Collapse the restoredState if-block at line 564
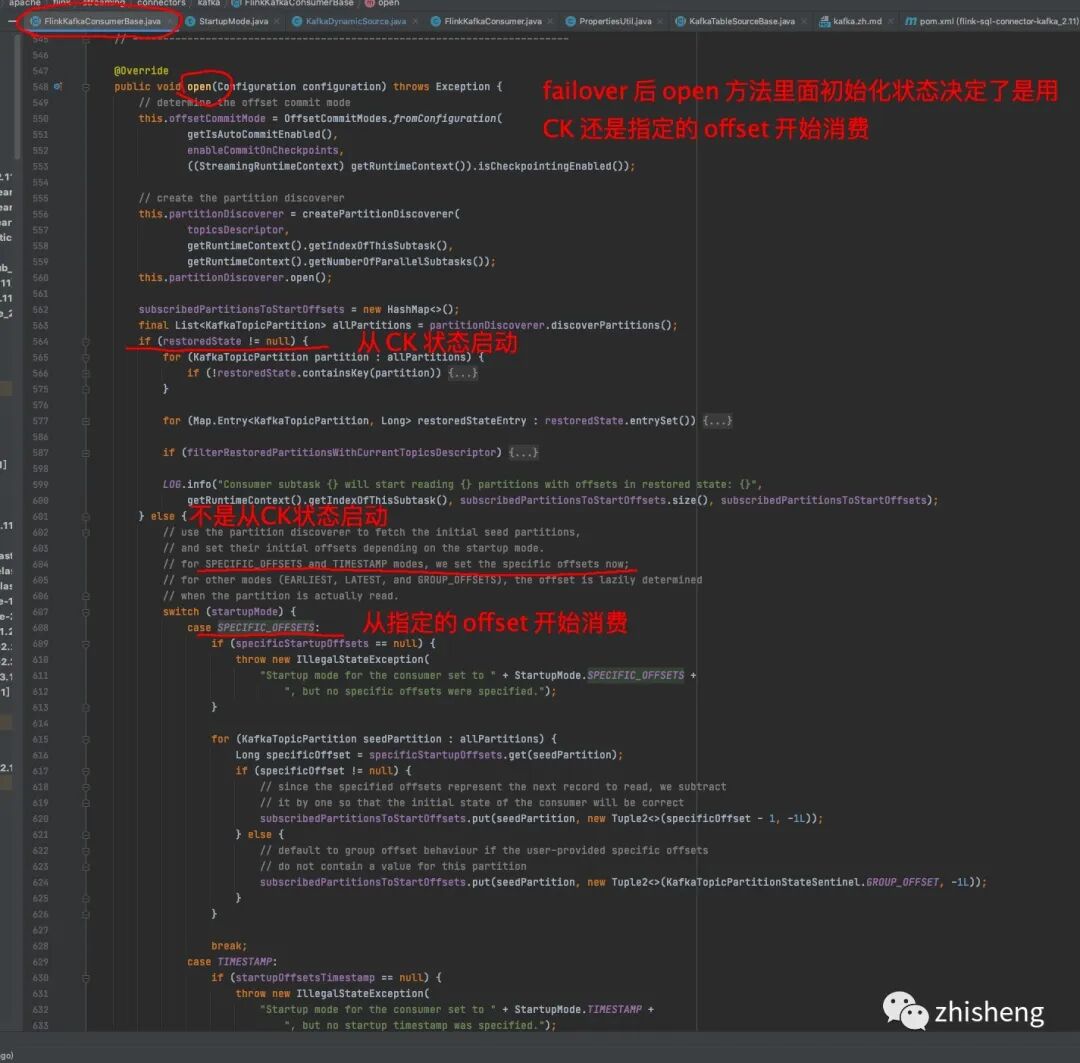 [86, 342]
